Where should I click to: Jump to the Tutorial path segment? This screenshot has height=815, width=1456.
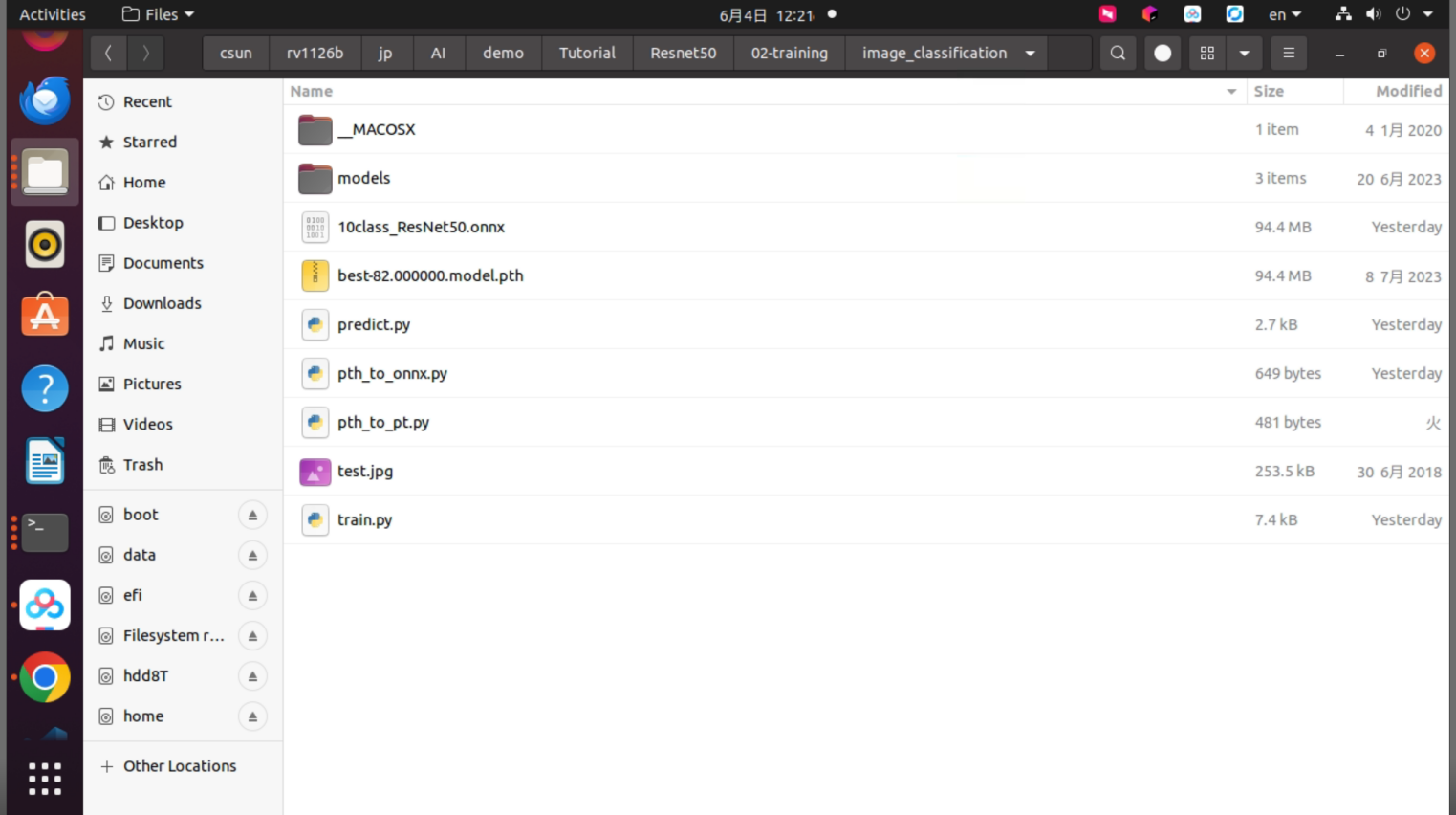[587, 54]
